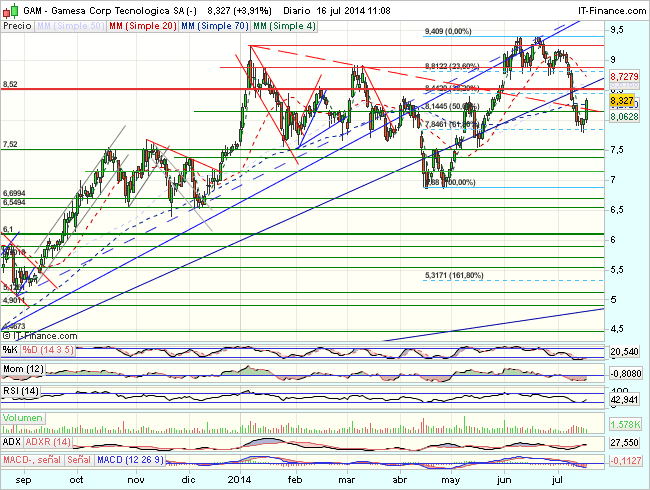Image resolution: width=650 pixels, height=490 pixels.
Task: Click the green 8,0628 price axis tag
Action: (x=622, y=117)
